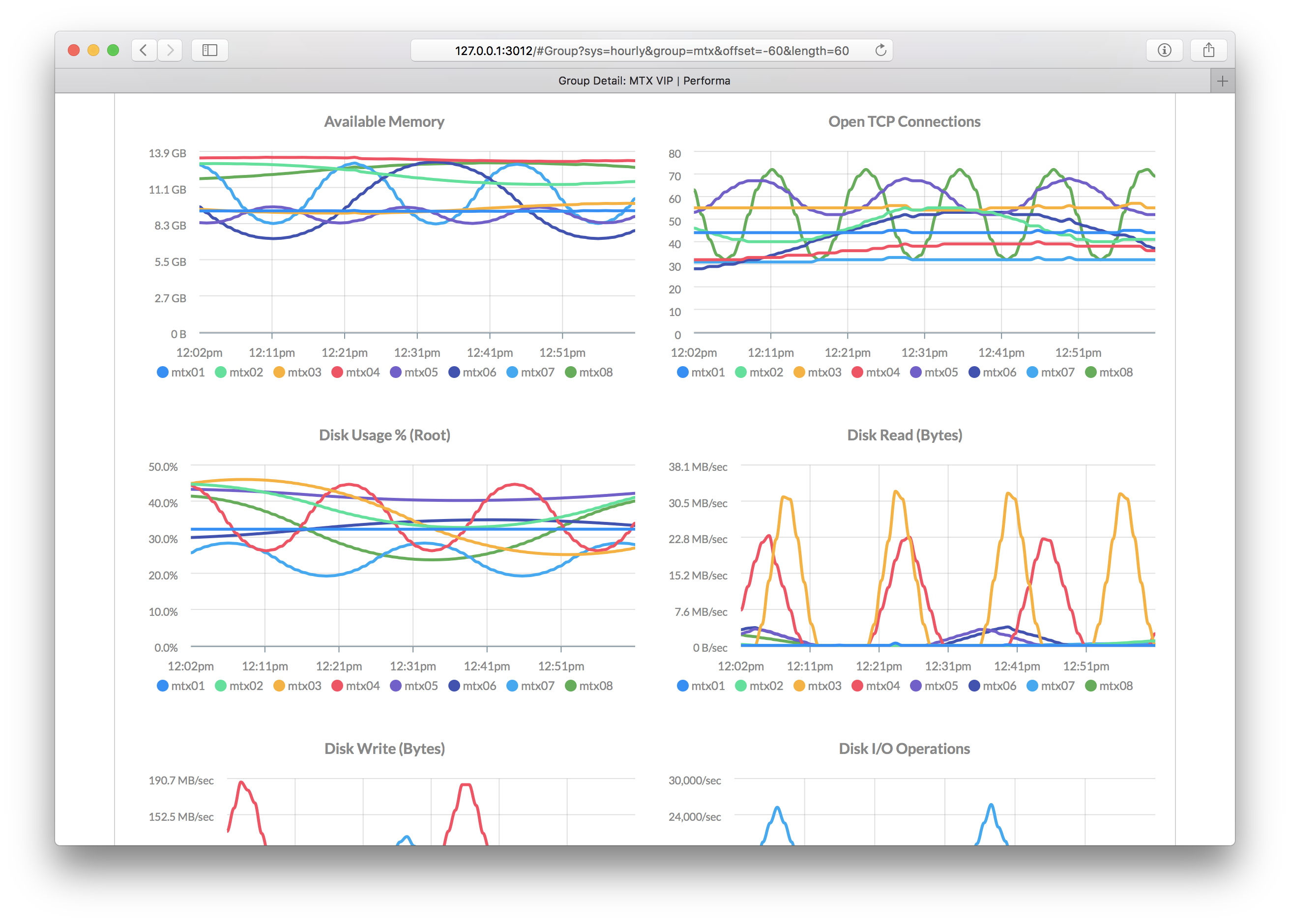
Task: Open a new tab with the plus icon
Action: [1222, 81]
